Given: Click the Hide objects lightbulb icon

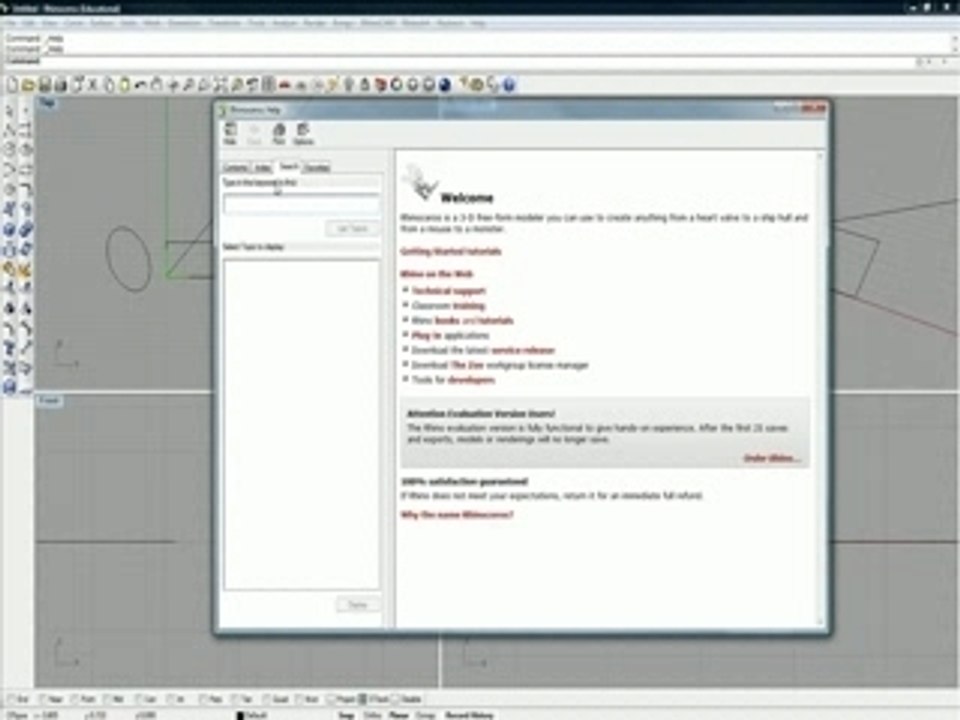Looking at the screenshot, I should point(348,84).
